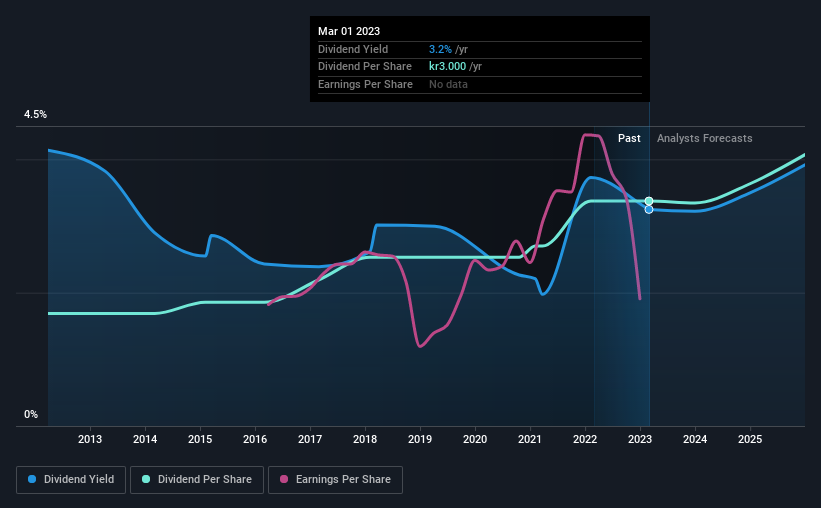Click the 2025 x-axis label
Image resolution: width=821 pixels, height=508 pixels.
click(750, 439)
